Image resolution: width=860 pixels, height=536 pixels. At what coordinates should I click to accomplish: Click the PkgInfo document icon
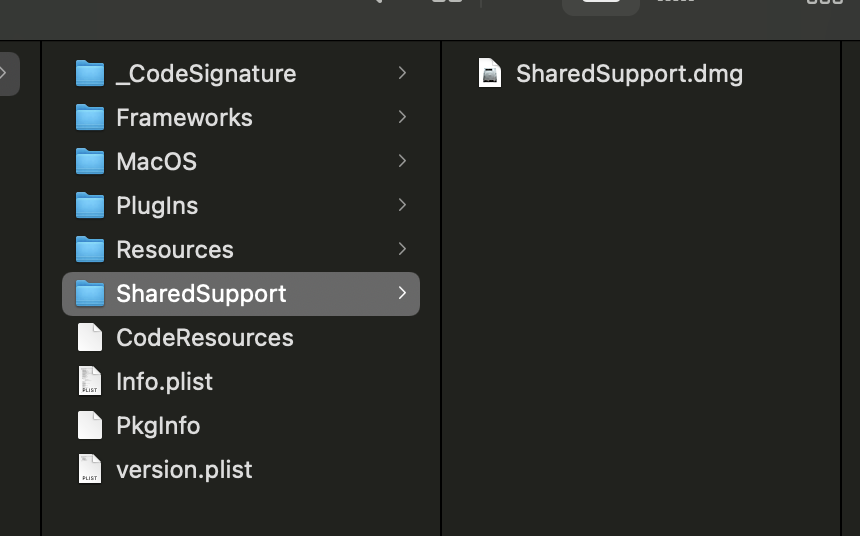(90, 426)
